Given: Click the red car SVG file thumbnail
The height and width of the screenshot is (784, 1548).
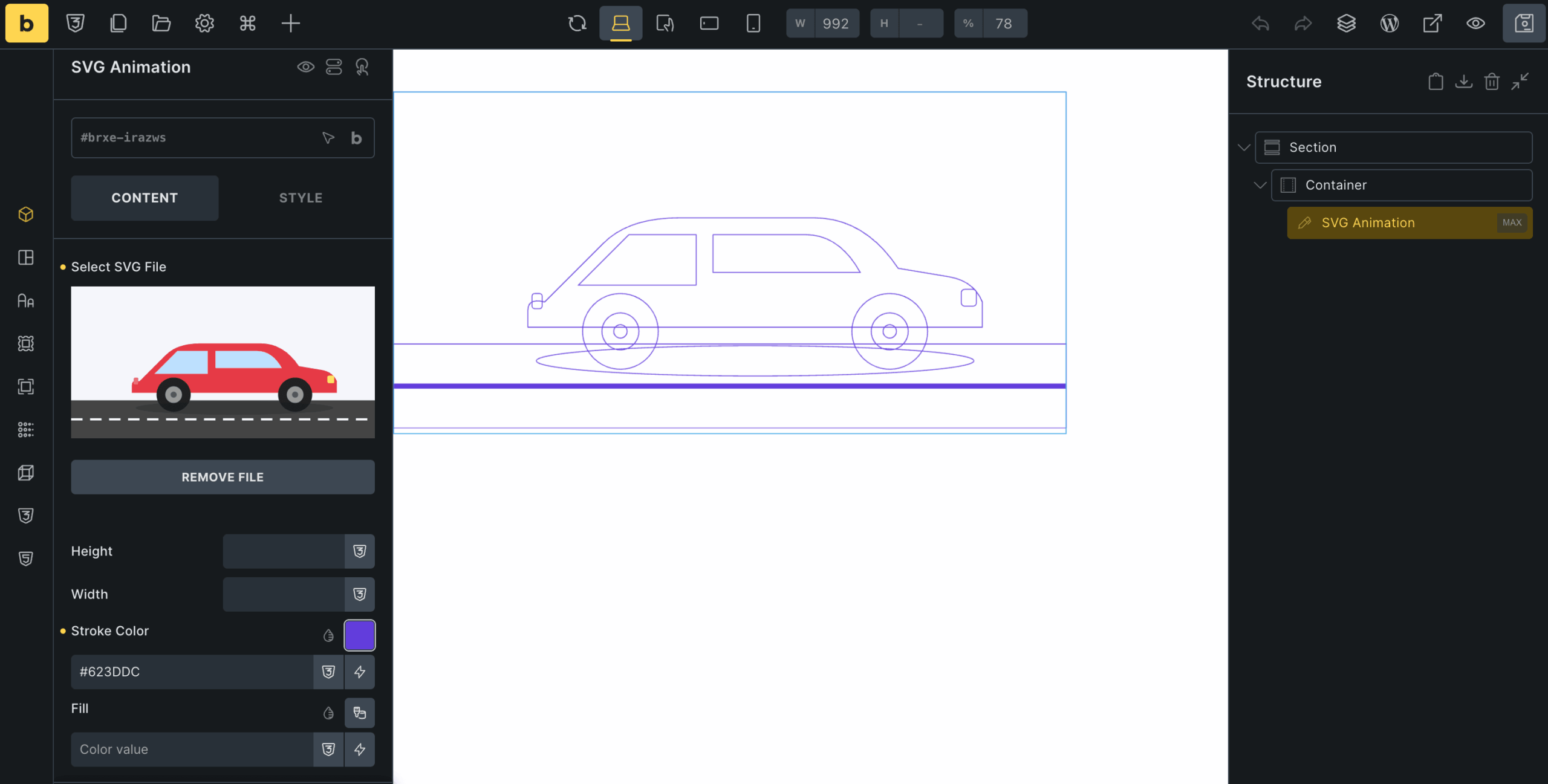Looking at the screenshot, I should click(x=223, y=362).
